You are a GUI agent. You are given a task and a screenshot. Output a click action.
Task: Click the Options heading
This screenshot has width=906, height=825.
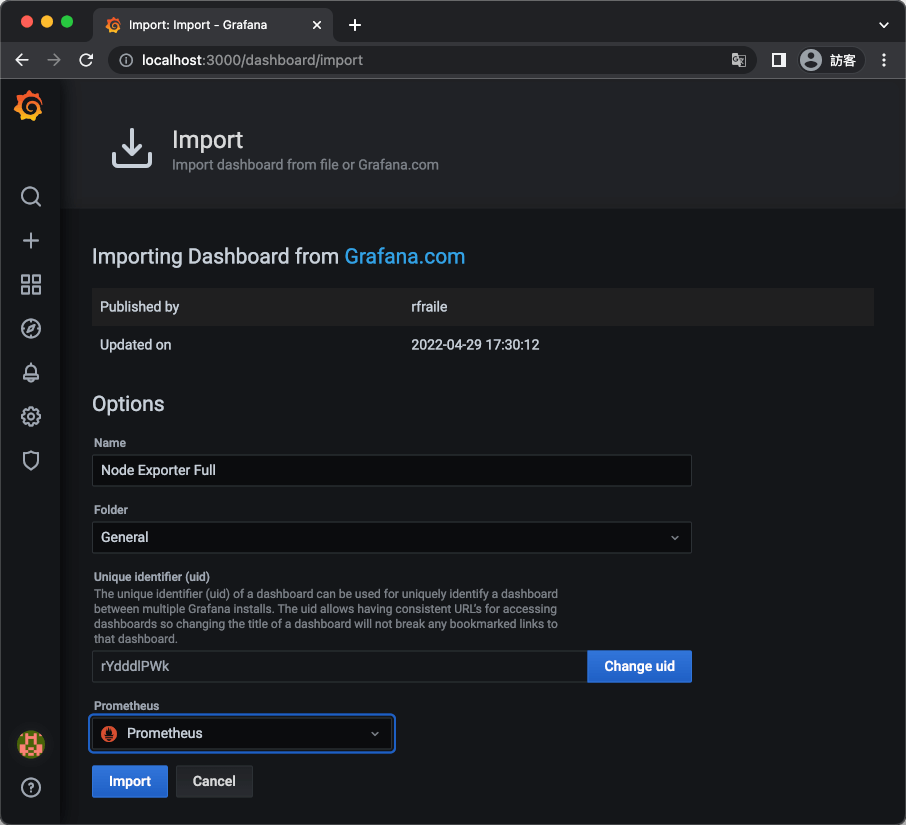(x=128, y=404)
